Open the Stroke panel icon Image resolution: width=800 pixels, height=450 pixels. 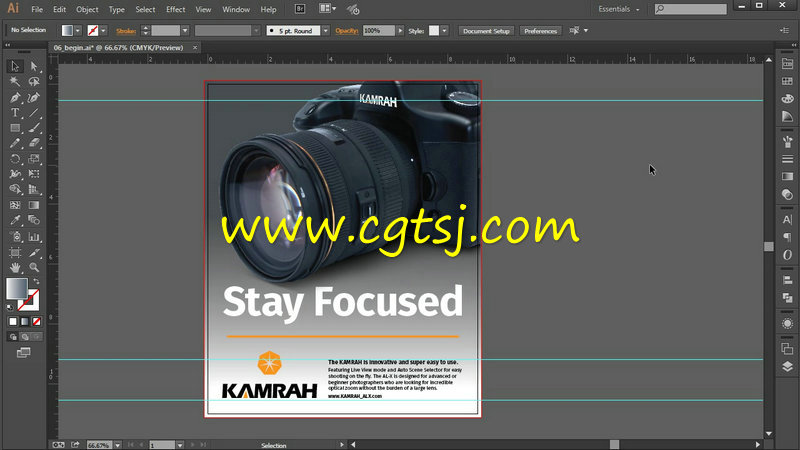pyautogui.click(x=787, y=159)
